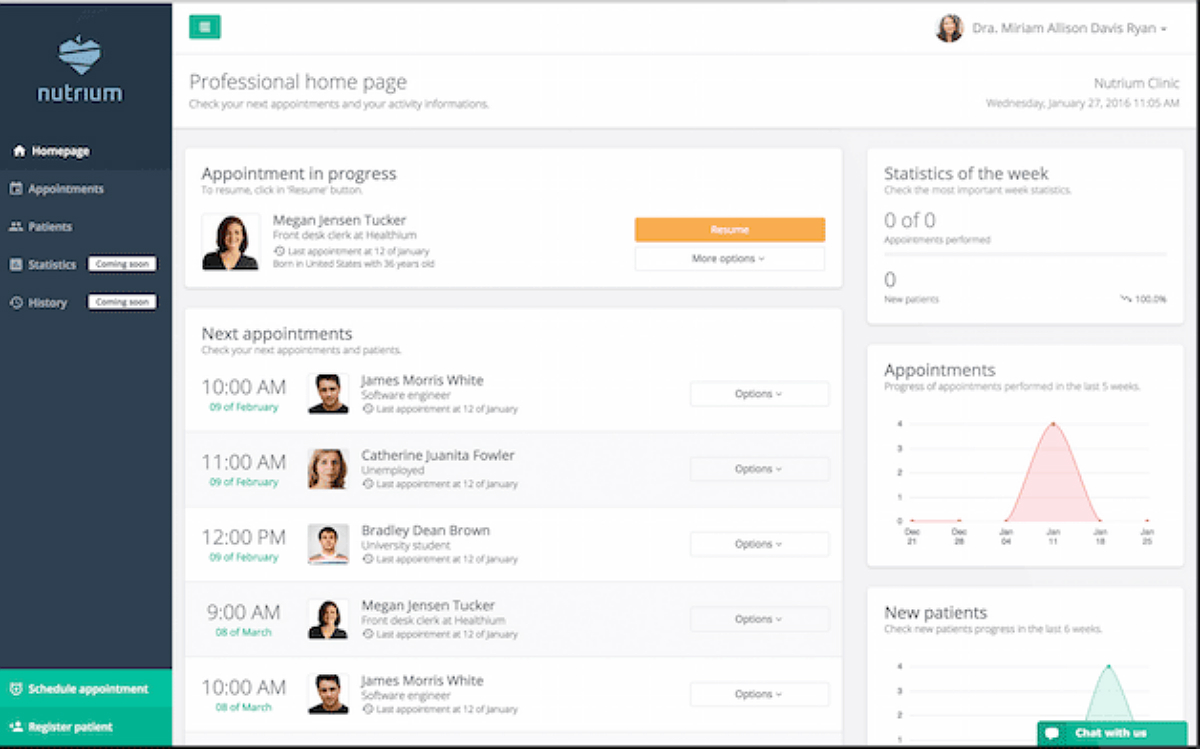
Task: Click Catherine Juanita Fowler's photo
Action: pos(328,469)
